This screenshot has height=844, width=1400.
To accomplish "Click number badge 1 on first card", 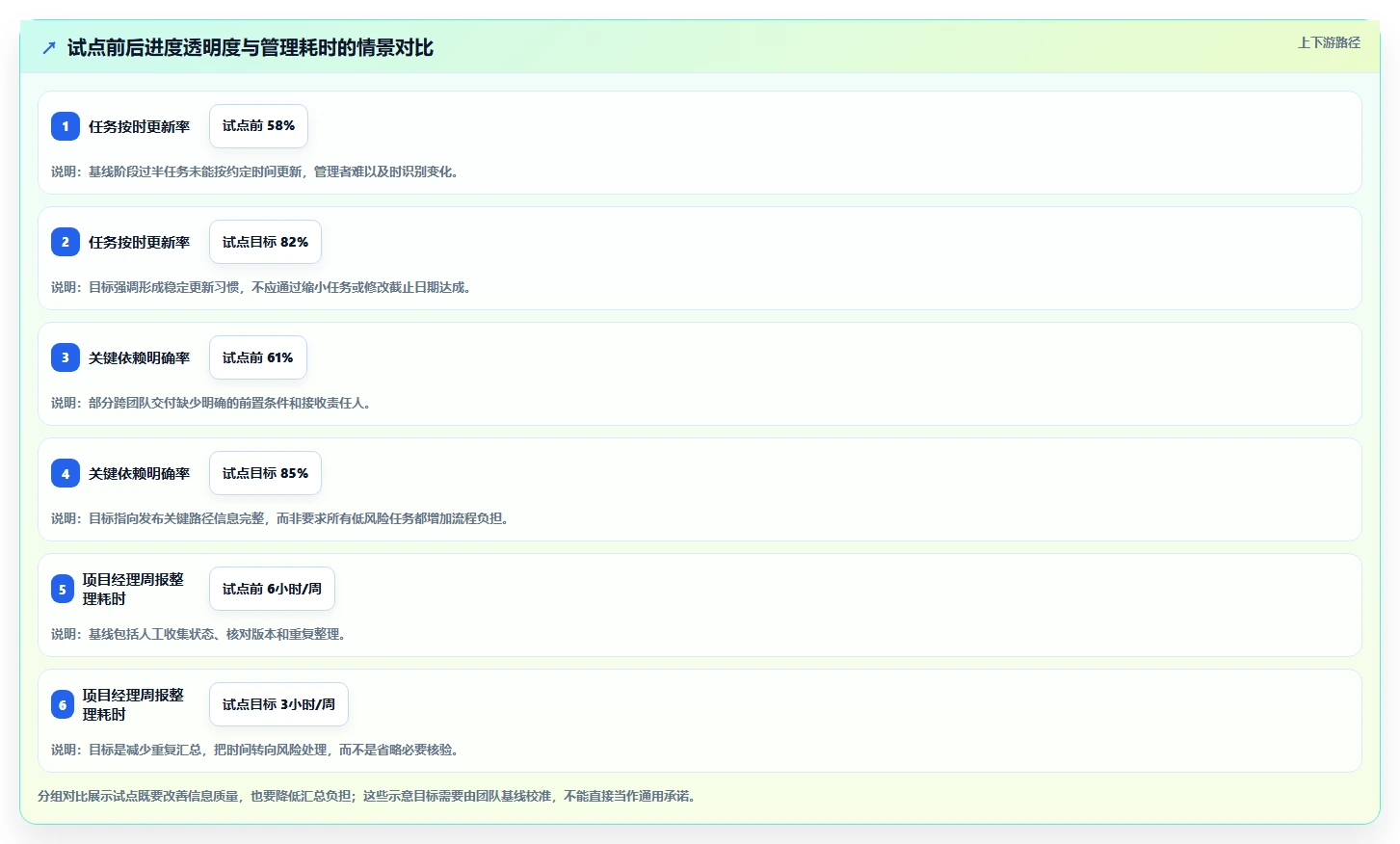I will pyautogui.click(x=66, y=126).
